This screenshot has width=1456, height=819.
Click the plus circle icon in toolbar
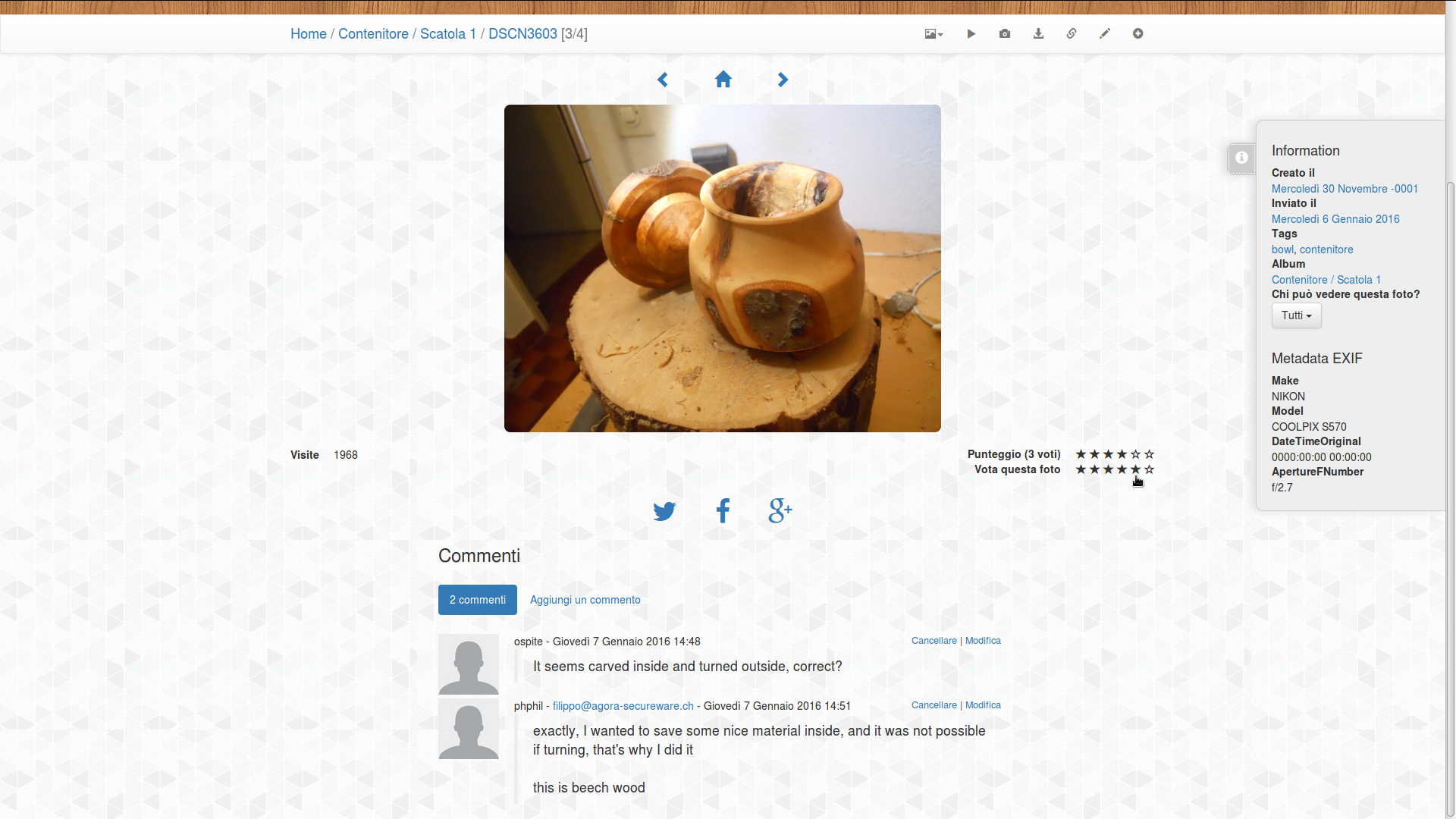1138,34
